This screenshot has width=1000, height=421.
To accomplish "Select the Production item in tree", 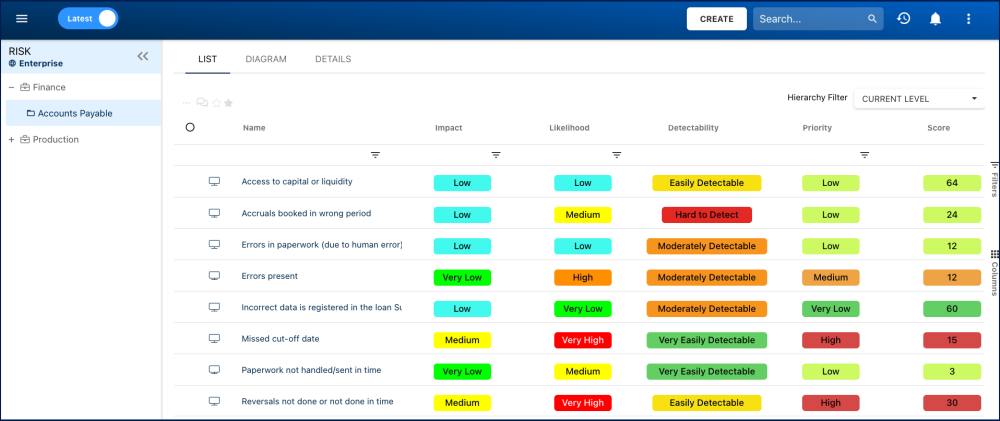I will click(x=50, y=140).
